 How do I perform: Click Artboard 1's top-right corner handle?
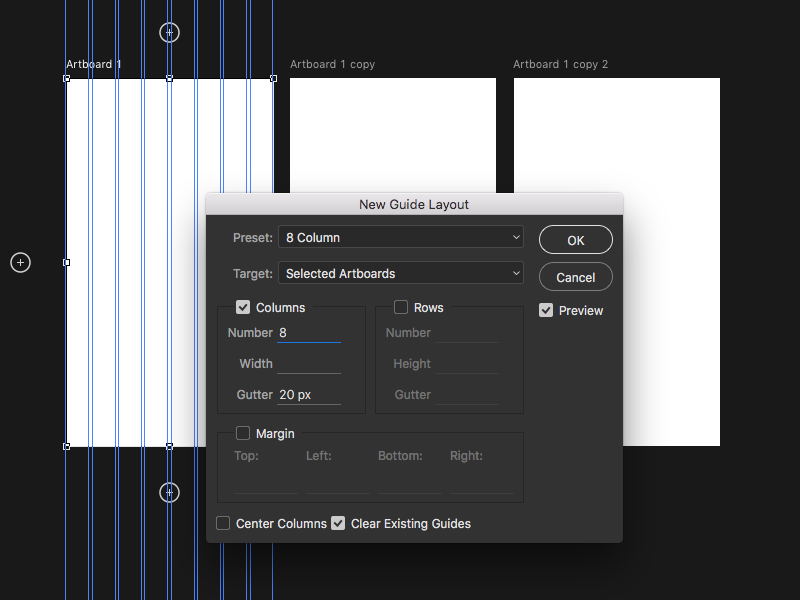pyautogui.click(x=273, y=79)
